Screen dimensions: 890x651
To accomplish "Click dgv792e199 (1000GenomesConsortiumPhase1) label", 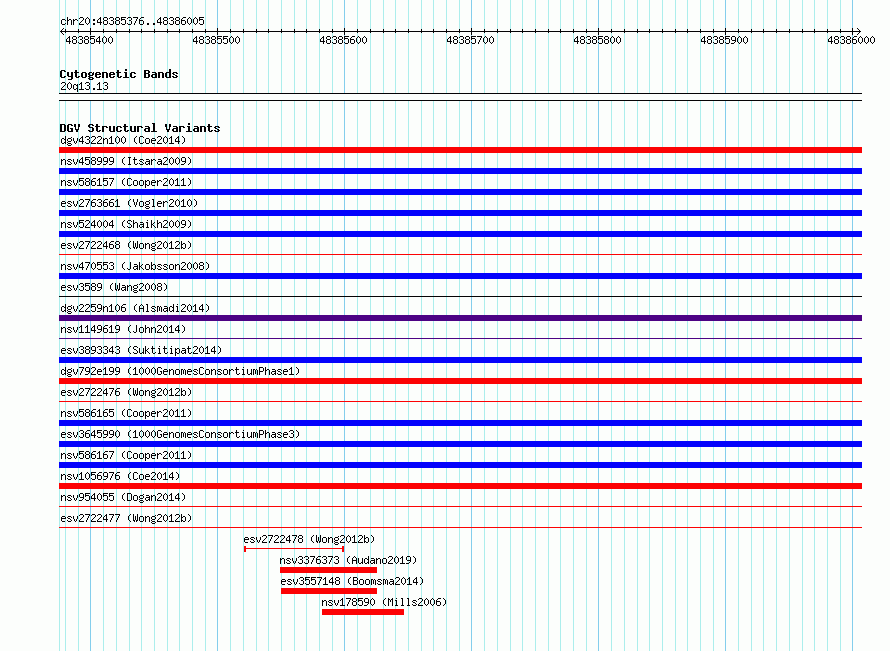I will 180,371.
